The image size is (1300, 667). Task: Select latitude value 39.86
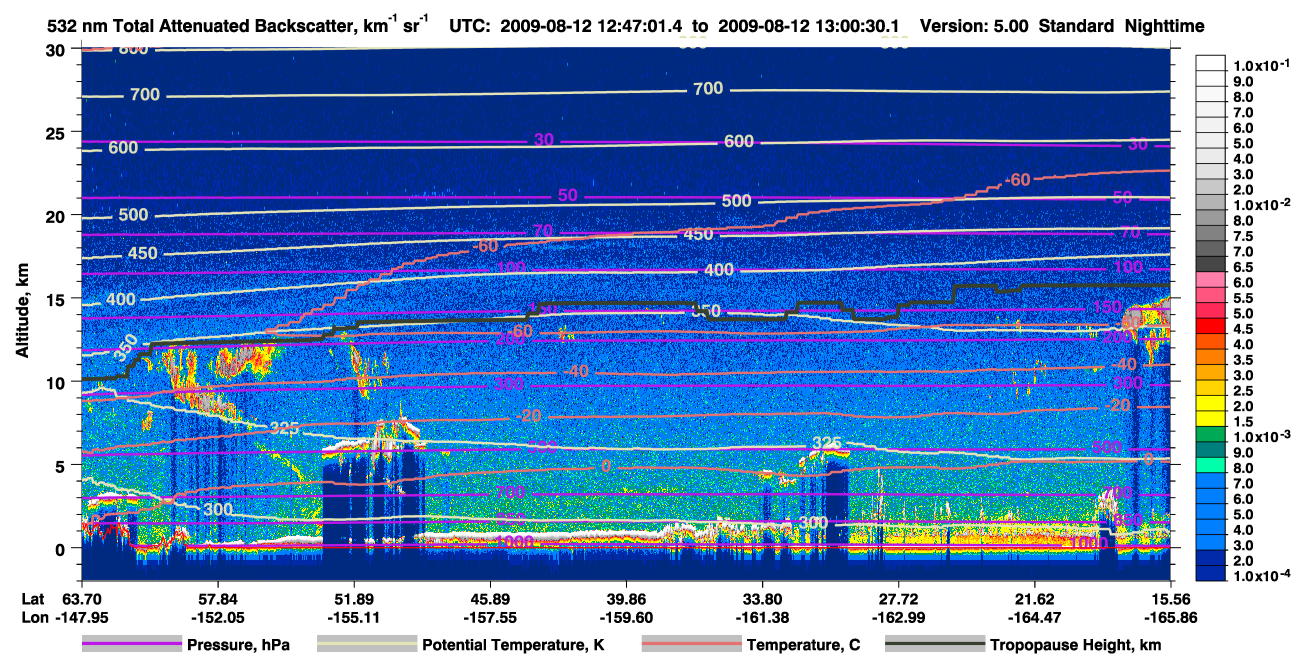(x=626, y=597)
